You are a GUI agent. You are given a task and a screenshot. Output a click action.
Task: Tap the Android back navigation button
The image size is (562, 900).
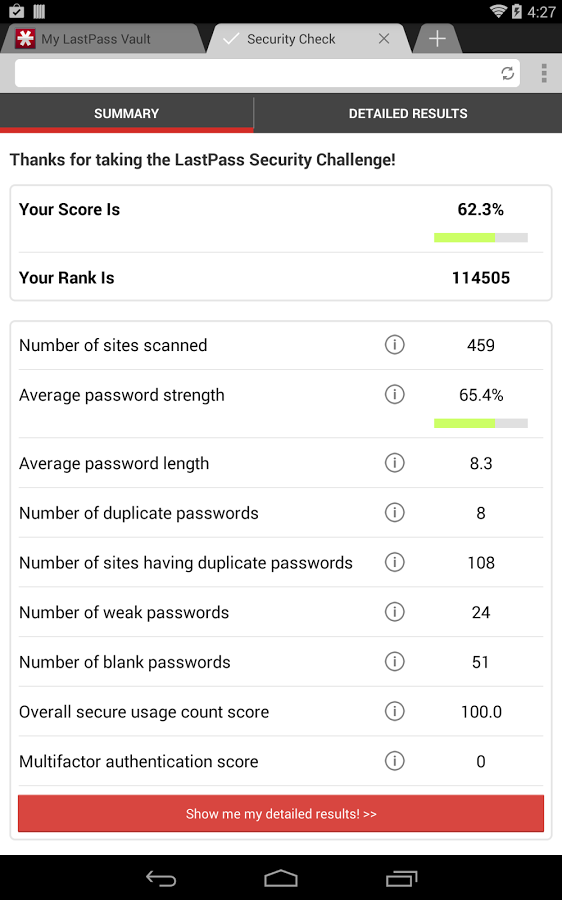click(161, 878)
